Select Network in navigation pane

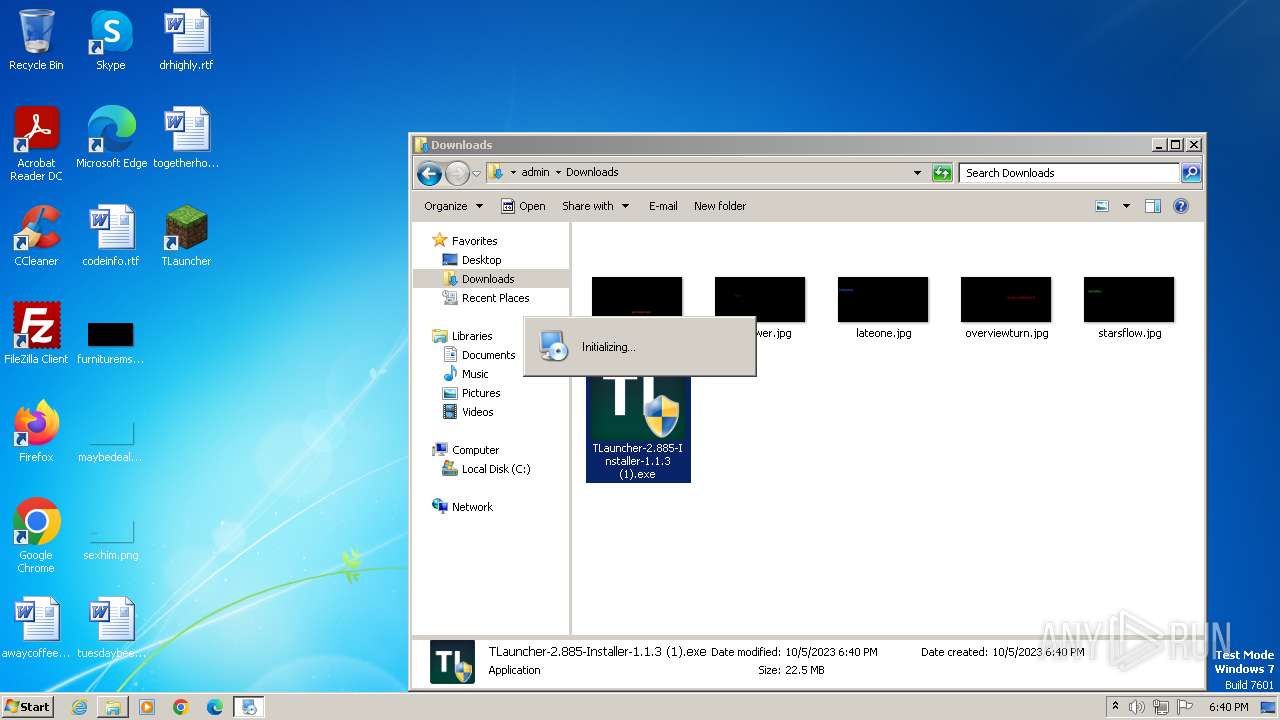pyautogui.click(x=472, y=507)
